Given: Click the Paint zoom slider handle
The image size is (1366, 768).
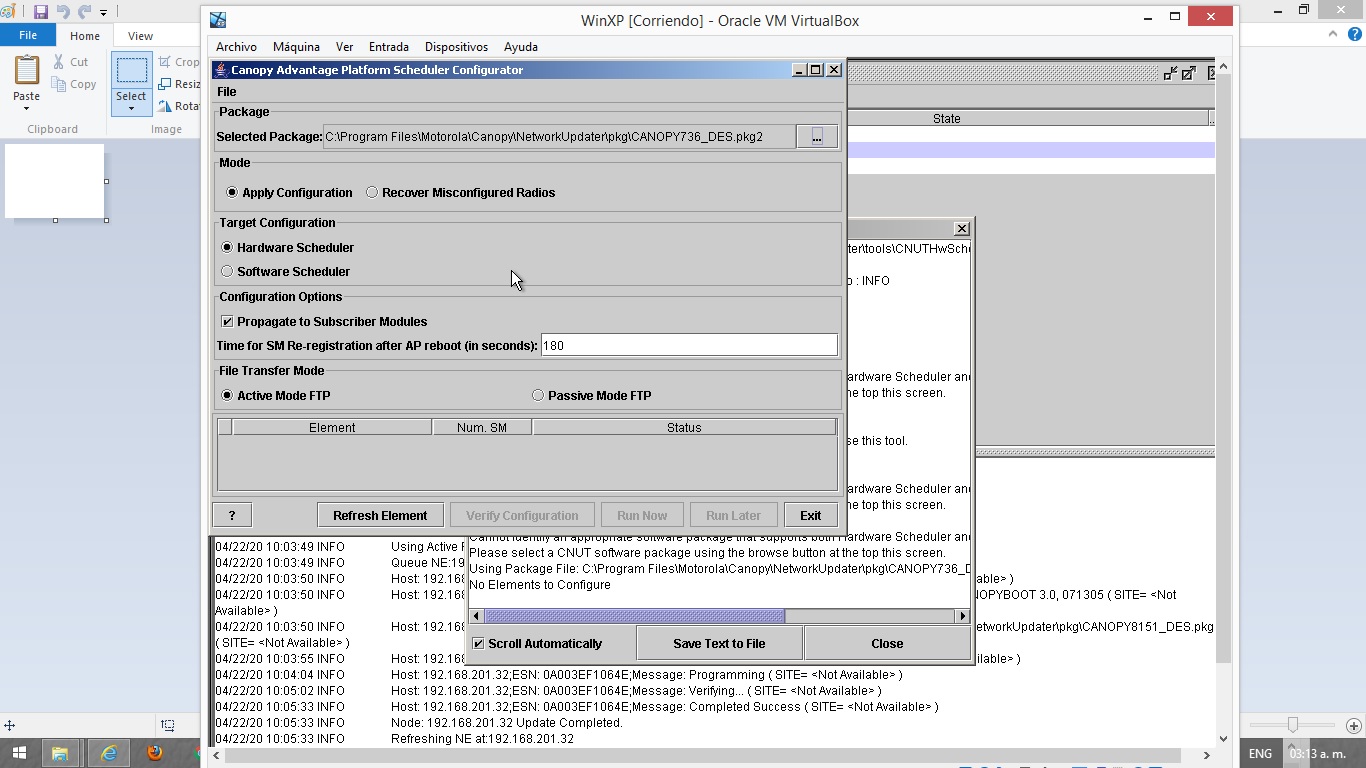Looking at the screenshot, I should 1293,725.
